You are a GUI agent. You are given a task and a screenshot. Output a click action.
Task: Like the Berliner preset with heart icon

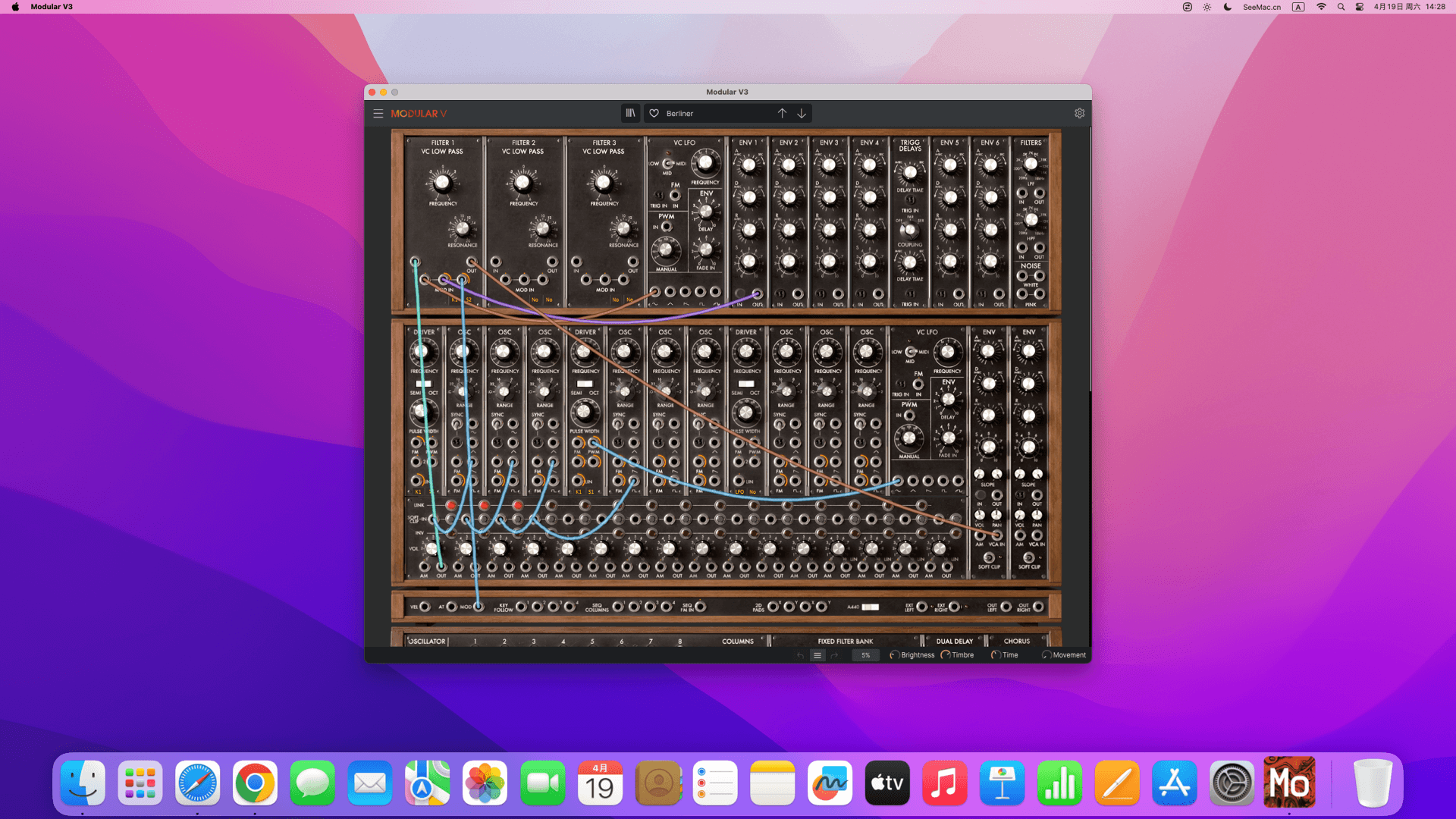[654, 114]
